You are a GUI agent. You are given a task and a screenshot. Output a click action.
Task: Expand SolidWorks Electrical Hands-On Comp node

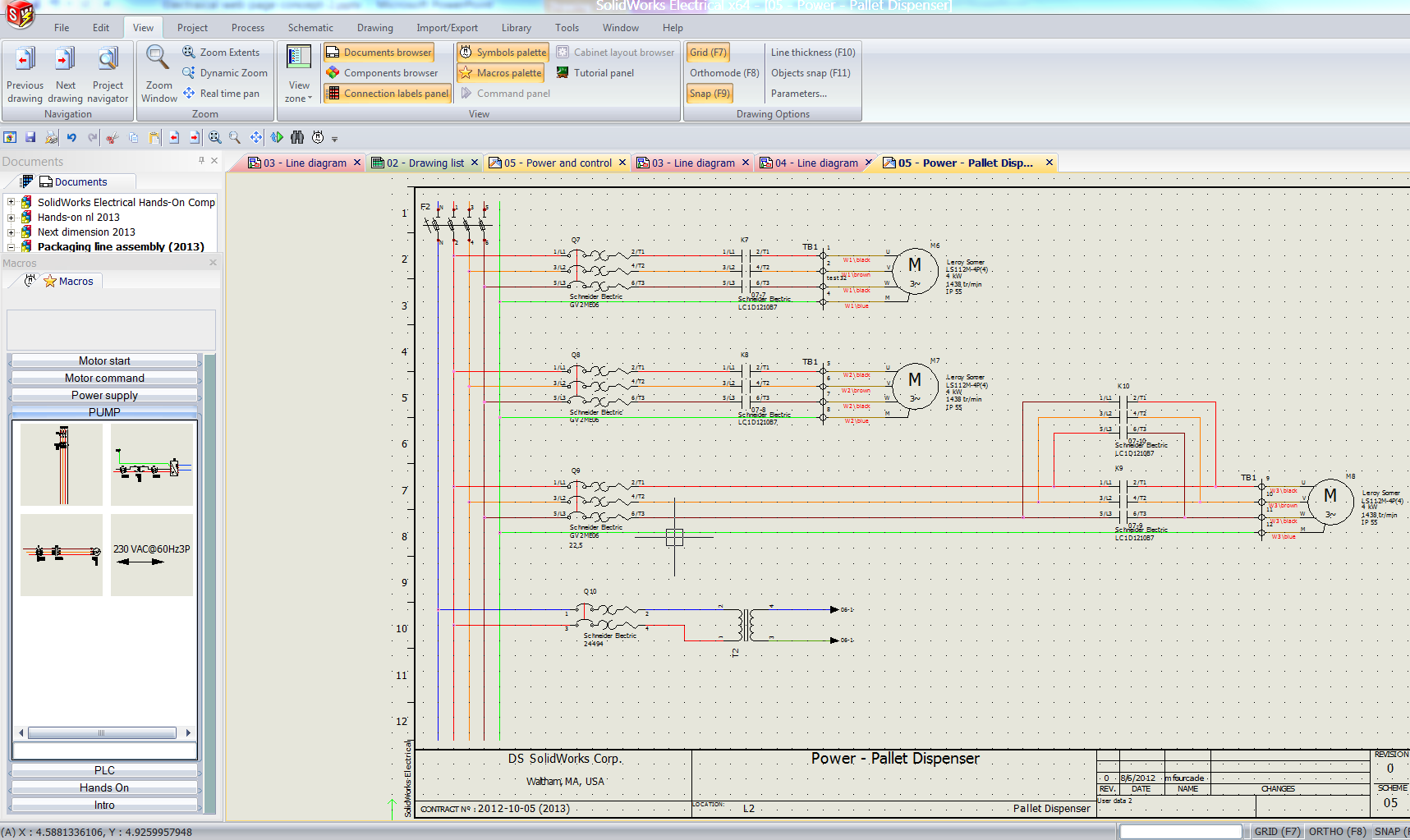[x=11, y=202]
